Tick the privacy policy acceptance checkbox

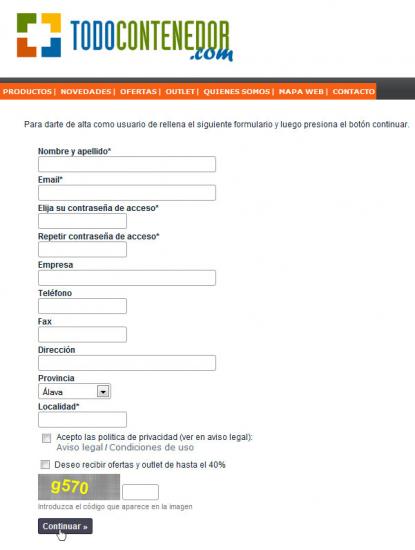click(46, 438)
